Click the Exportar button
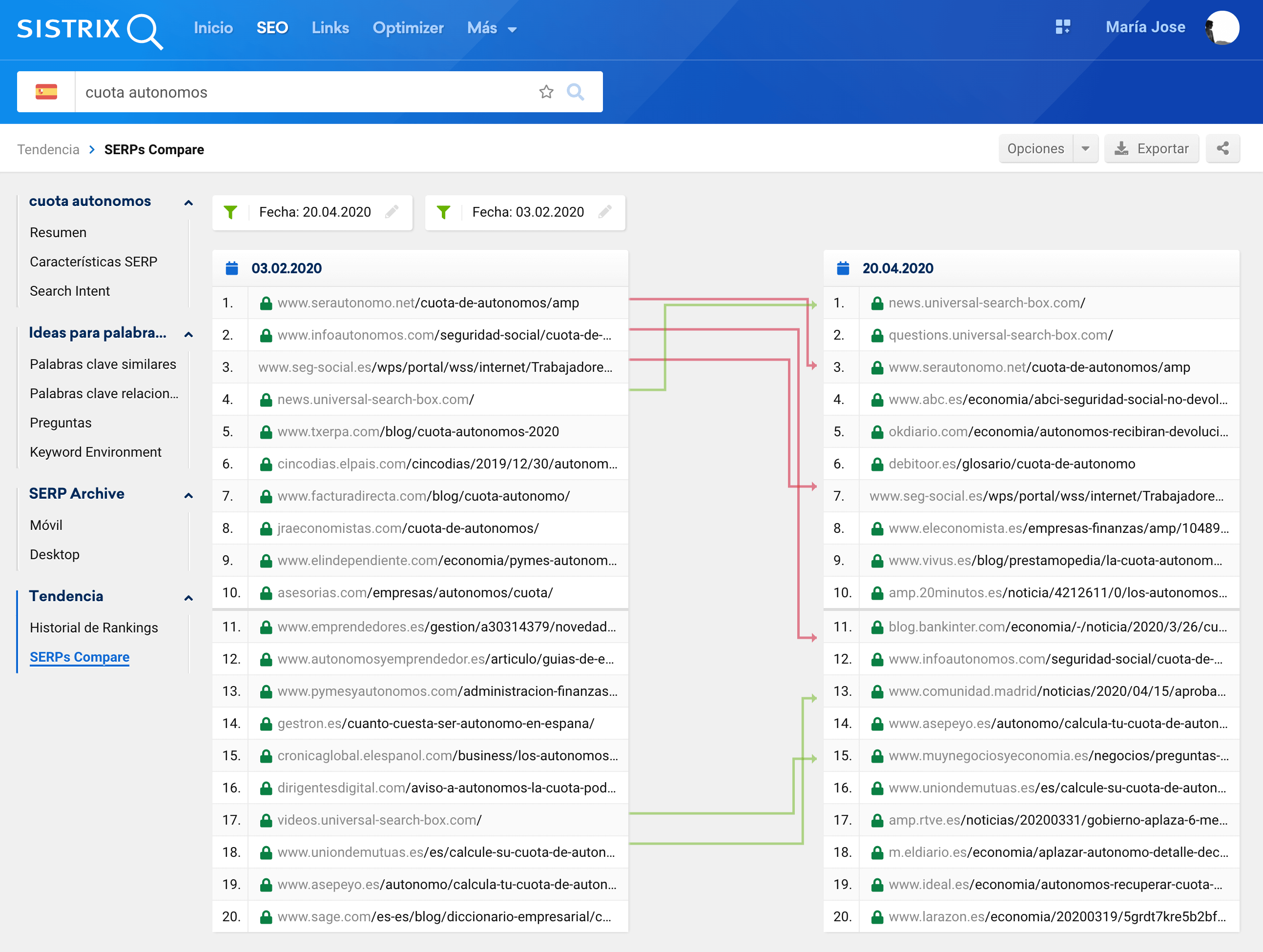The width and height of the screenshot is (1263, 952). point(1151,148)
